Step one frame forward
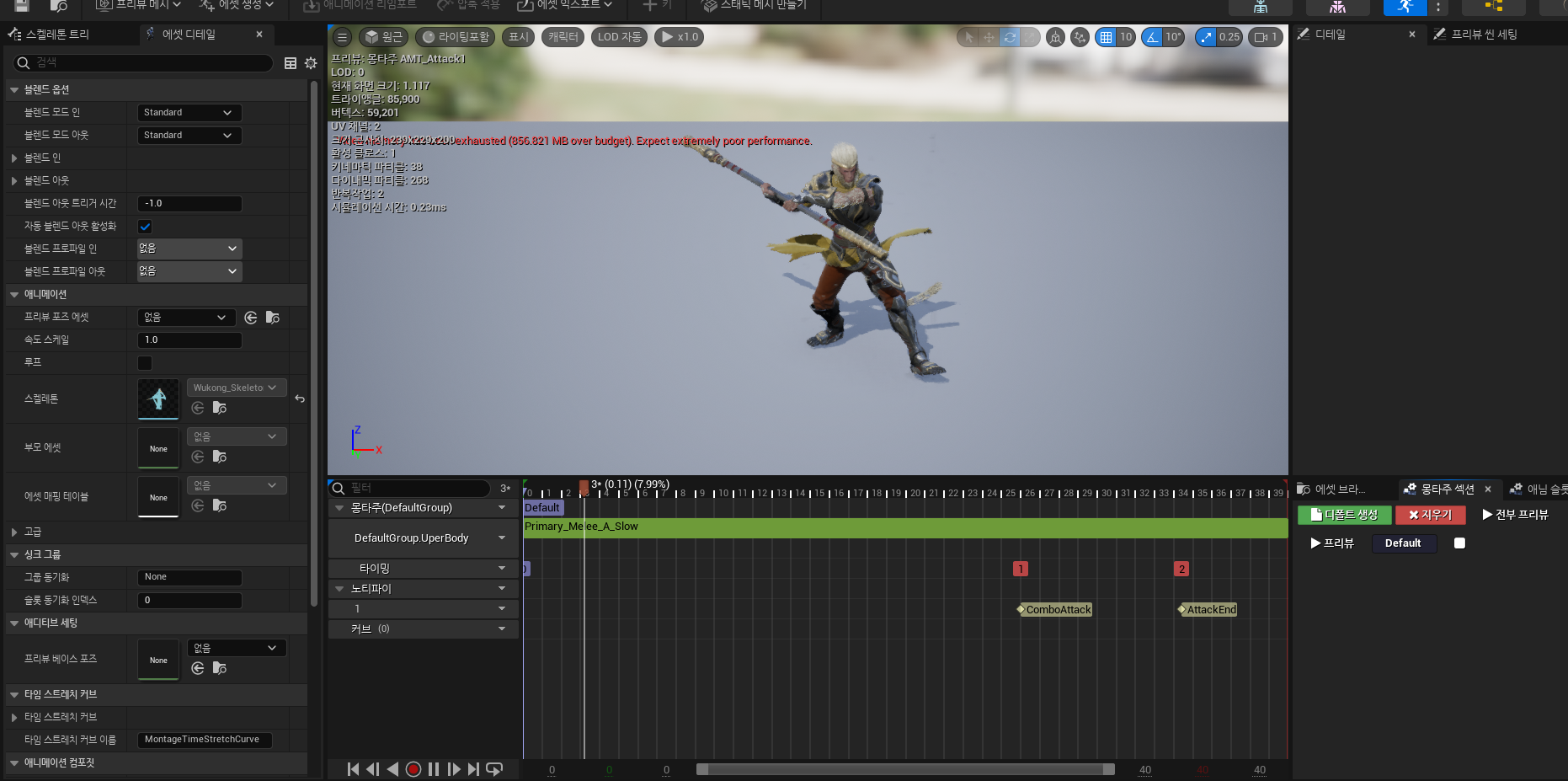Screen dimensions: 1568x781 point(454,769)
